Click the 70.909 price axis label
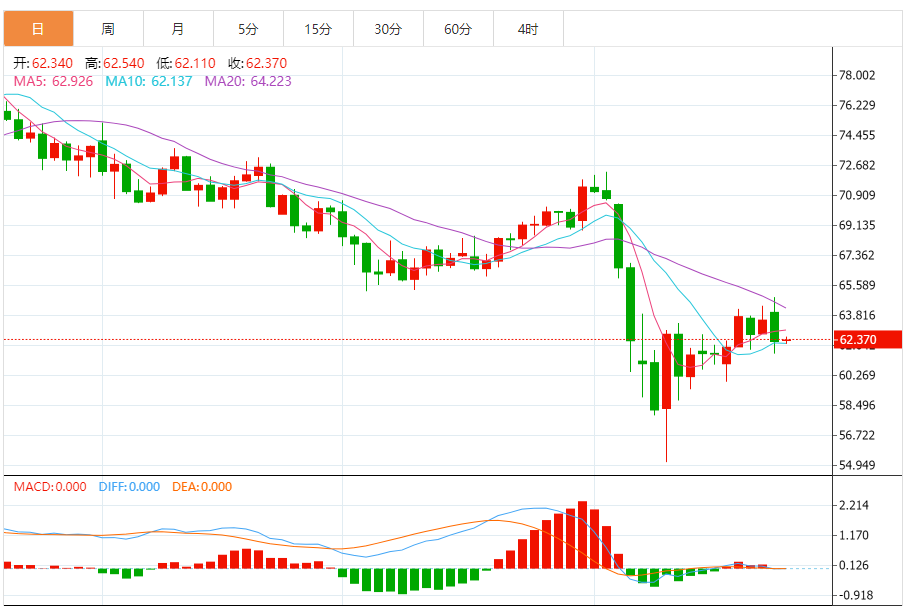 coord(857,195)
